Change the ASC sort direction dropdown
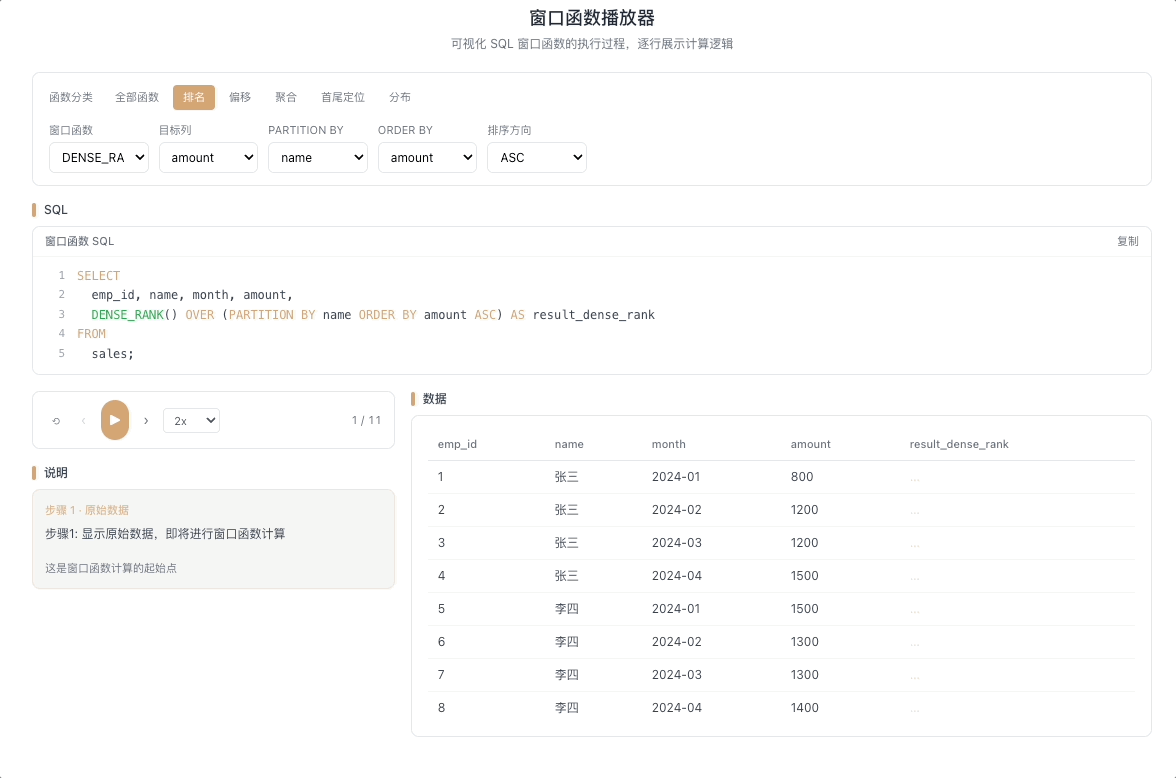The width and height of the screenshot is (1176, 778). click(537, 158)
